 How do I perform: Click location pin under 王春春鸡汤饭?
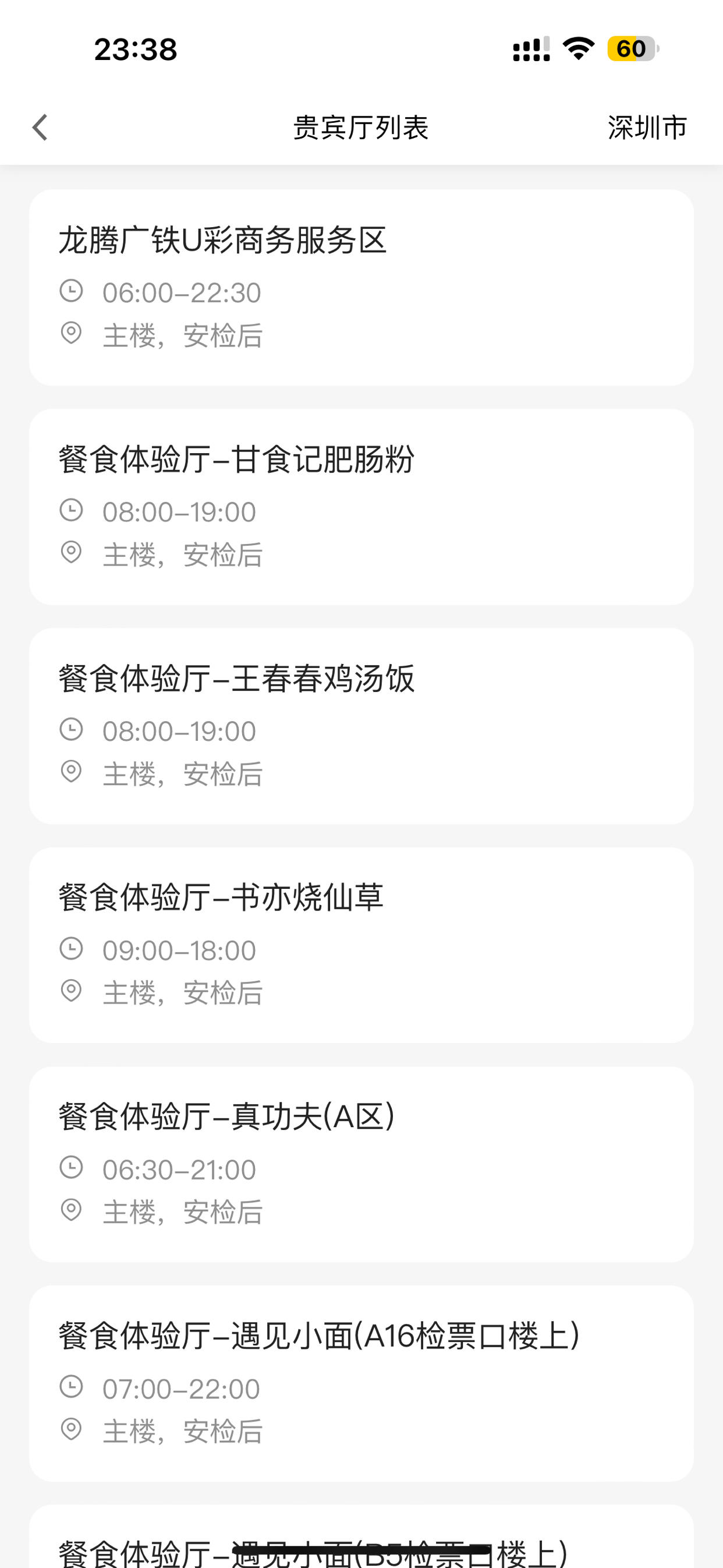tap(71, 772)
